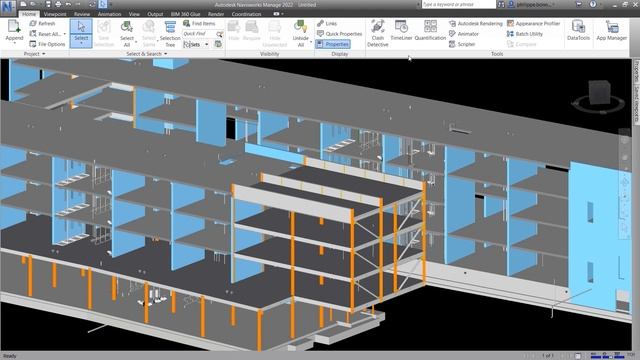Click the Save Selection icon
Viewport: 640px width, 360px height.
point(104,28)
